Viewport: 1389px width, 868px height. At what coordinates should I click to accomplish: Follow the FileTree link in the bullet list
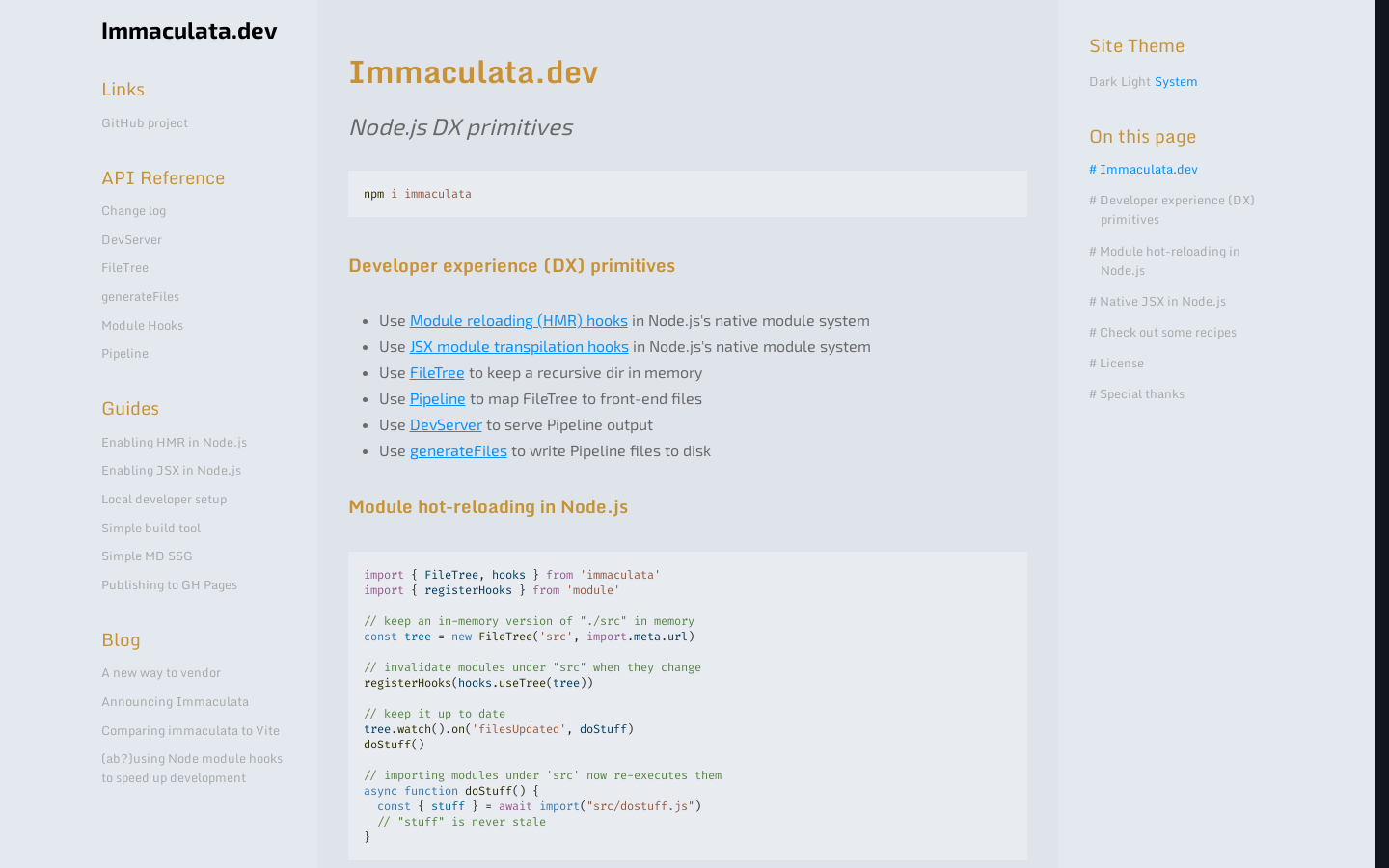(437, 373)
